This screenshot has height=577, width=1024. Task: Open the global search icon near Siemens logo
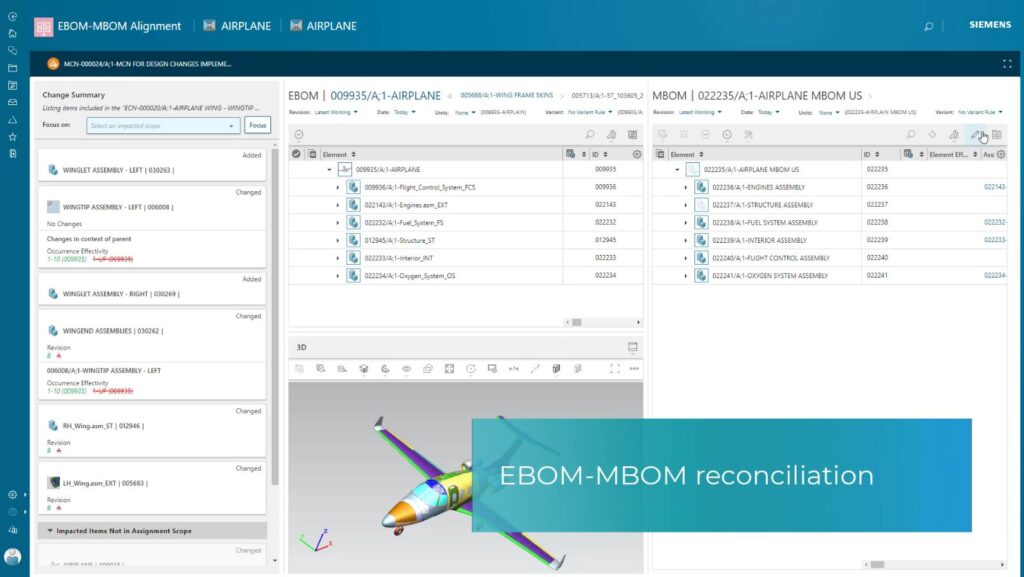[928, 26]
